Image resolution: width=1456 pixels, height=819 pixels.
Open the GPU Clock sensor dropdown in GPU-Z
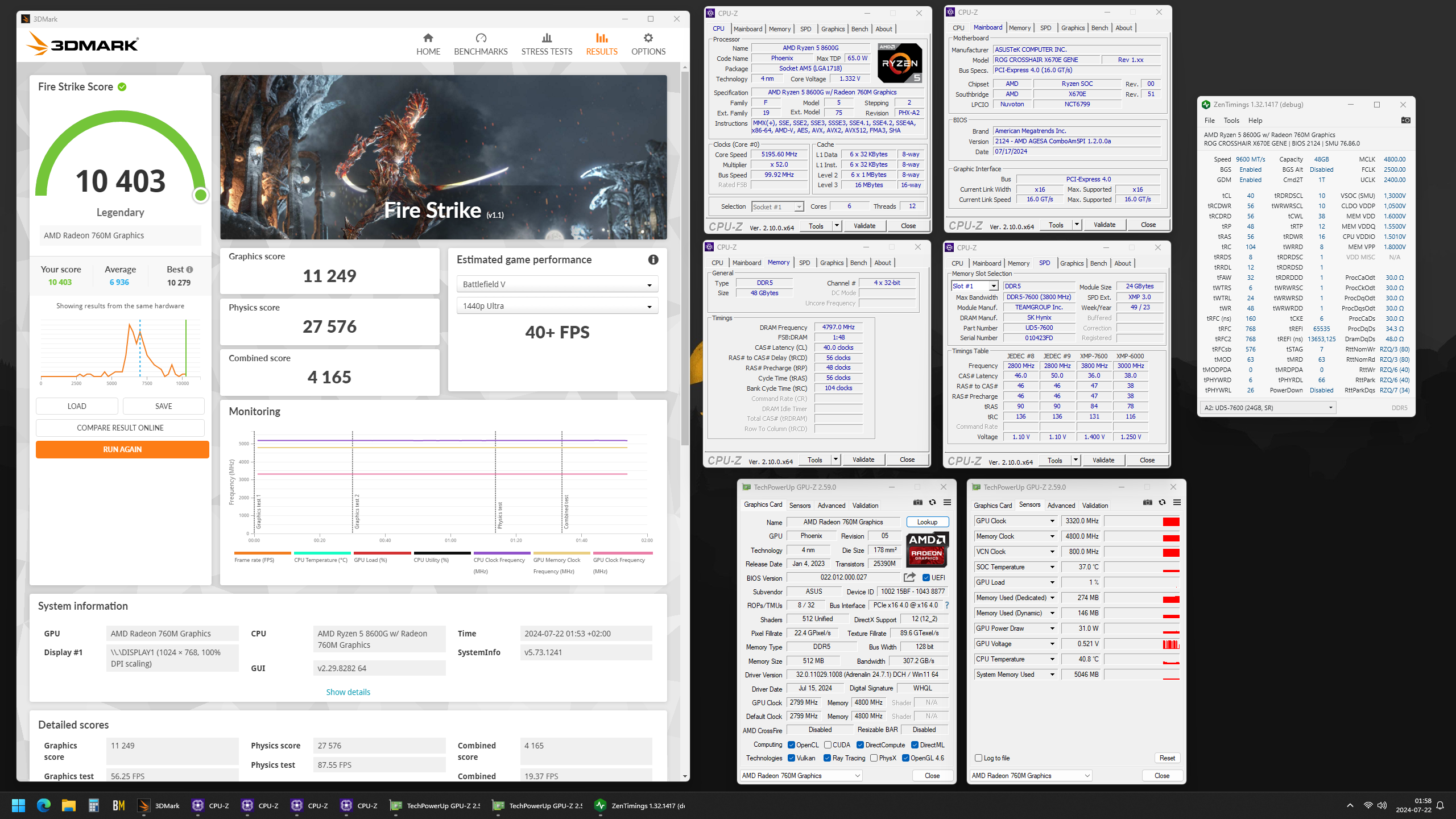1016,521
